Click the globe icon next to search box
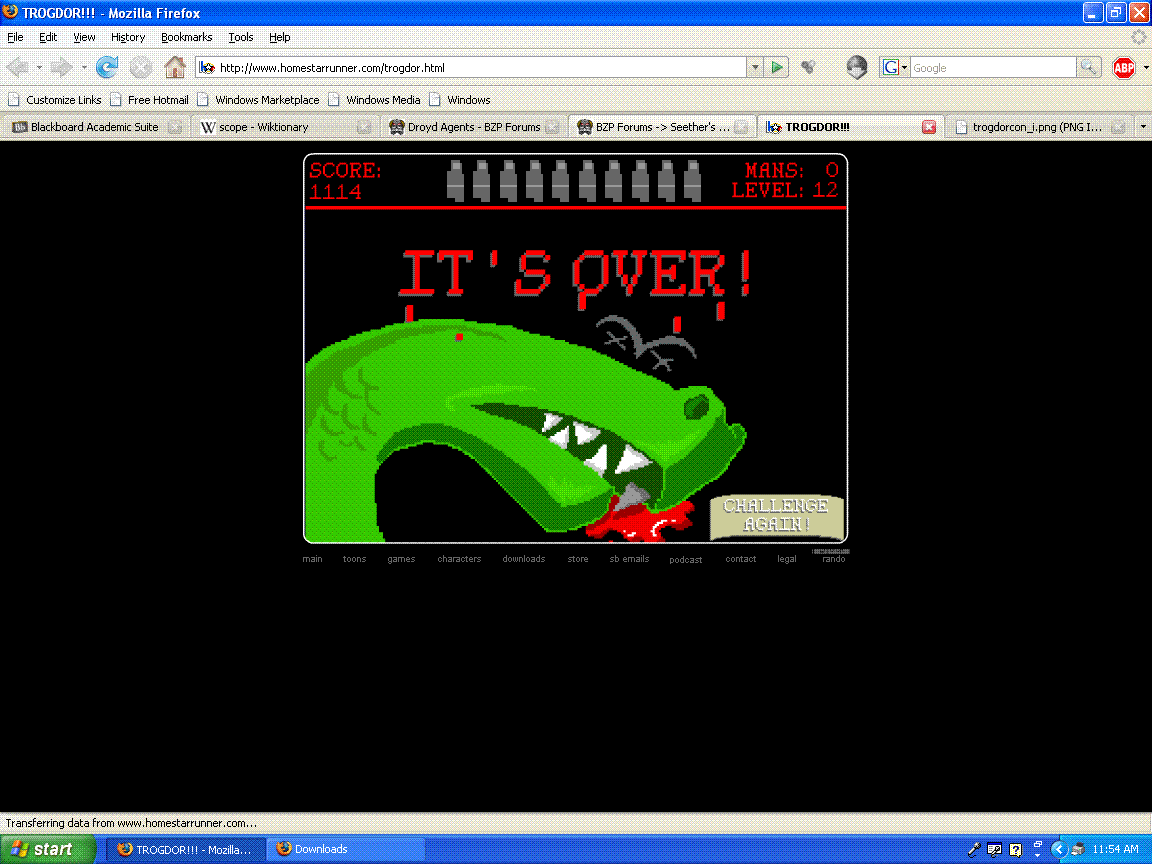Image resolution: width=1152 pixels, height=864 pixels. (857, 68)
